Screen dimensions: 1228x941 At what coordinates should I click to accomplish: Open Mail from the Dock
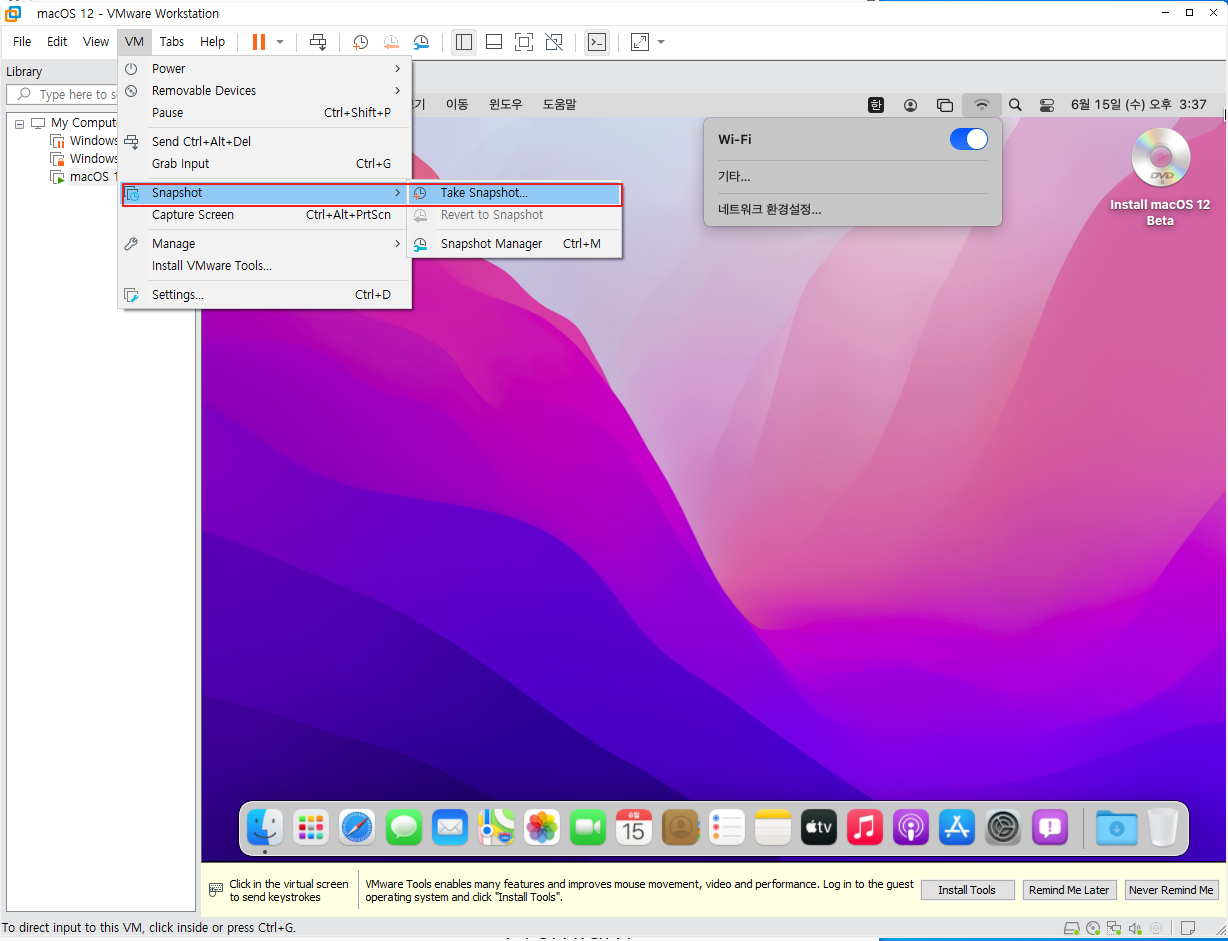450,827
